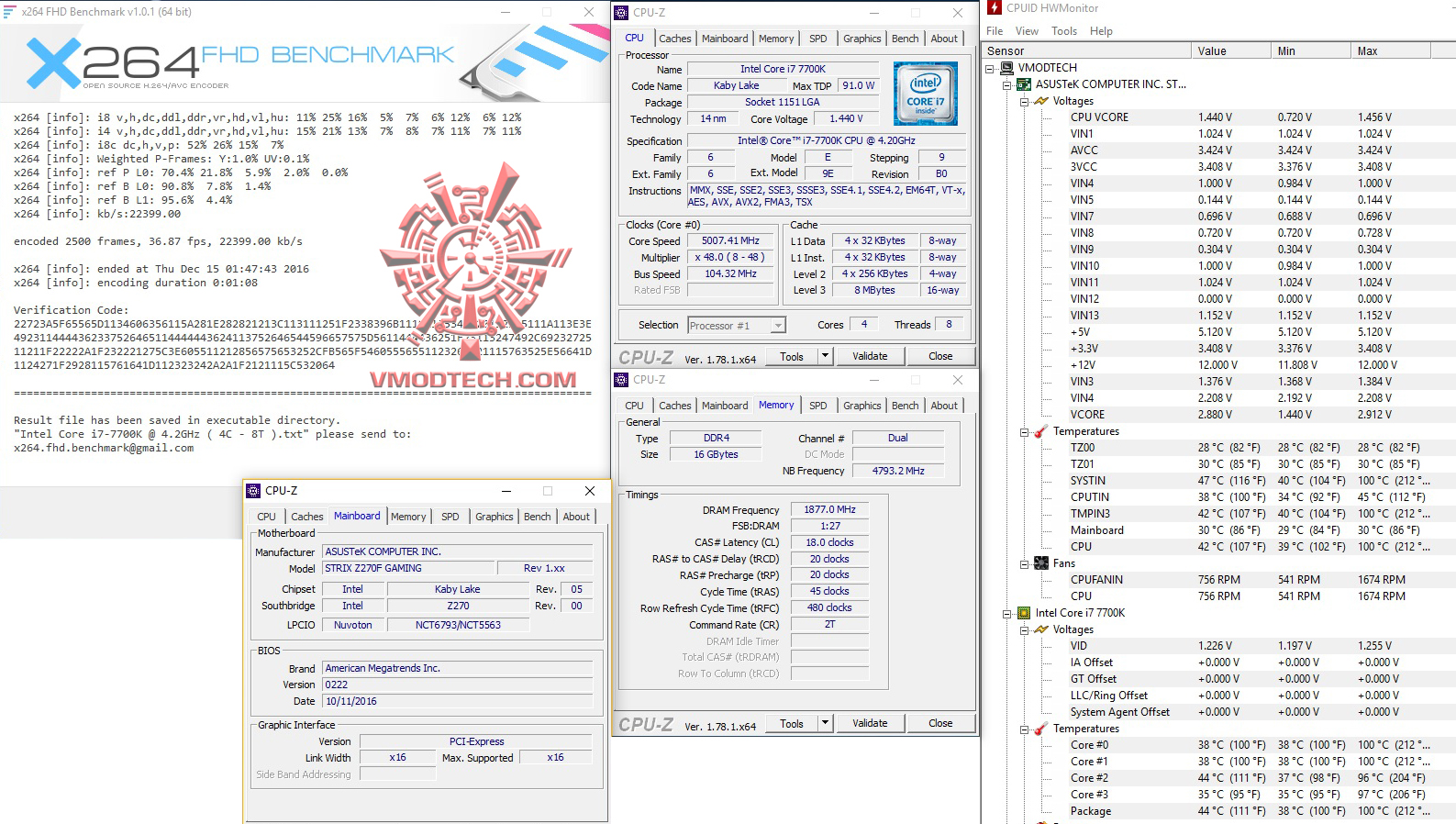This screenshot has width=1456, height=824.
Task: Click the CPU-Z icon in the top CPU-Z title bar
Action: click(x=621, y=13)
